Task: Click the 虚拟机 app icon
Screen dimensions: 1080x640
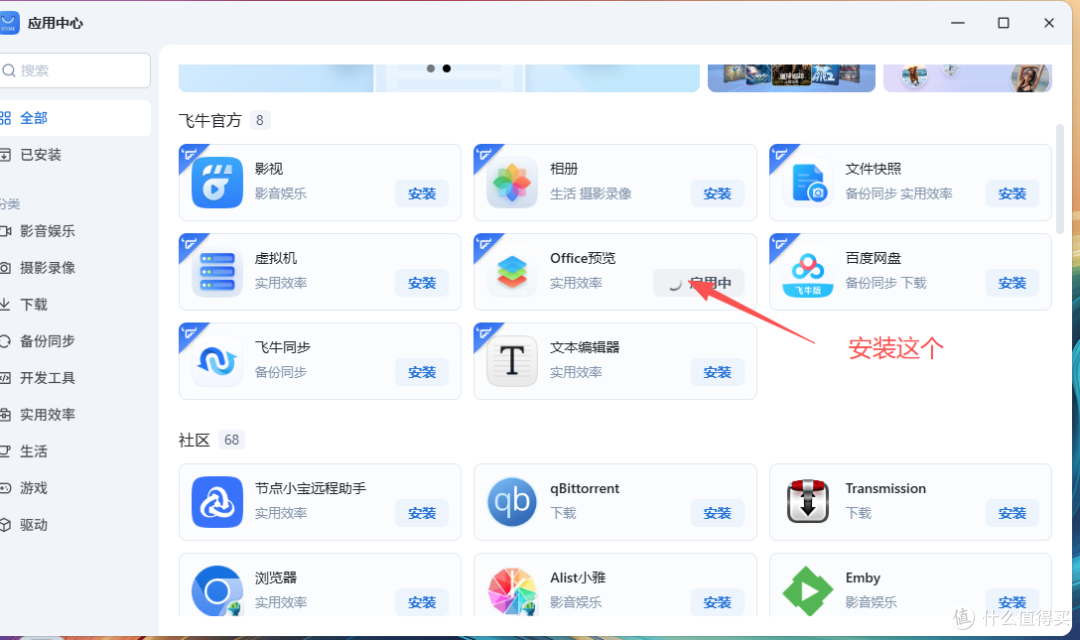Action: [217, 272]
